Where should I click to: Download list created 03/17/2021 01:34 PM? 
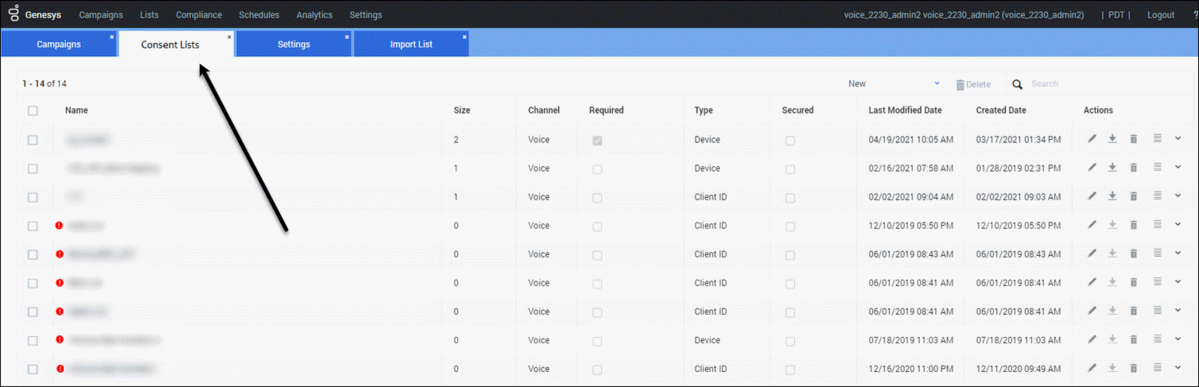[x=1113, y=139]
